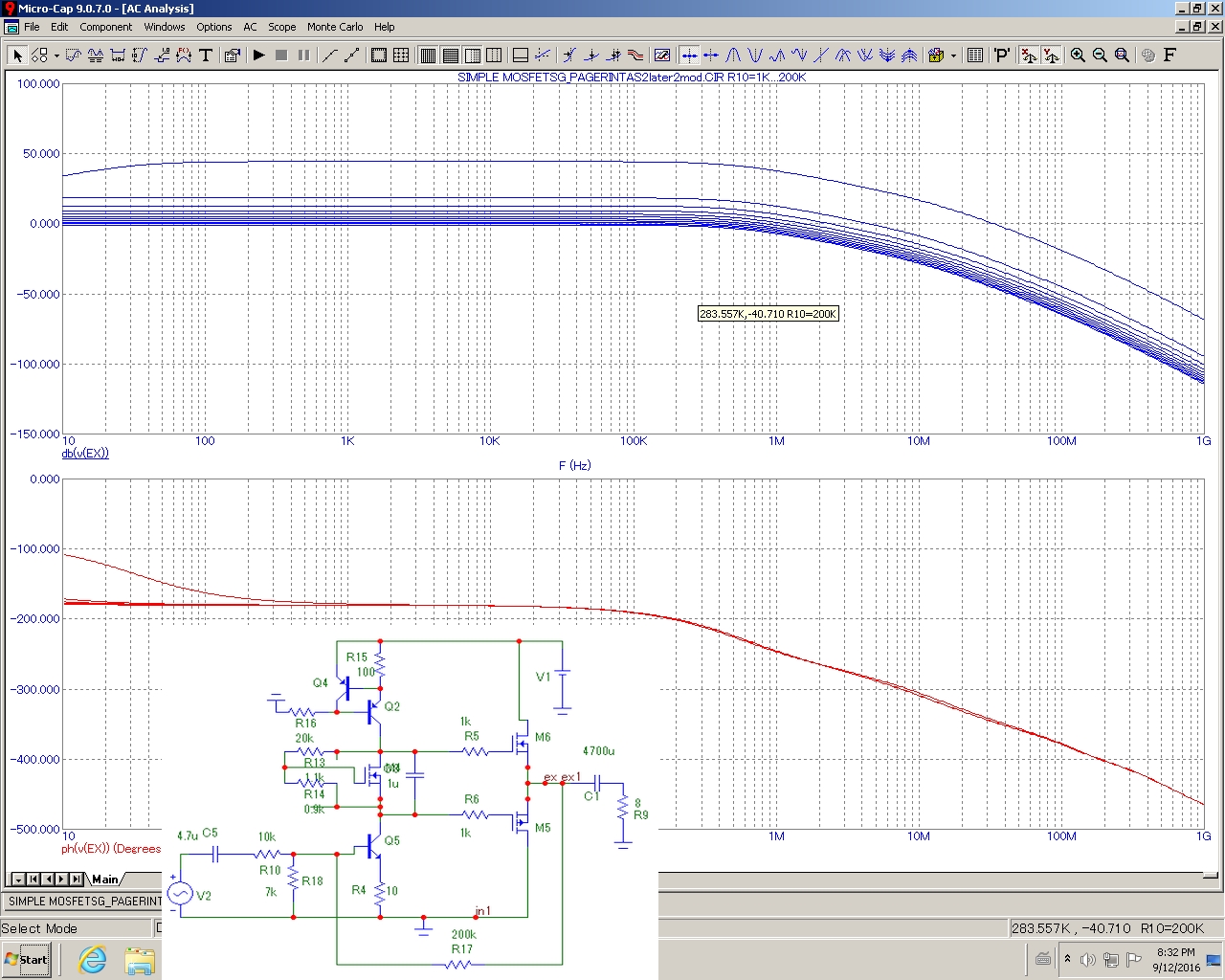Select the Bottom cursor function icon
The height and width of the screenshot is (980, 1225).
[887, 56]
